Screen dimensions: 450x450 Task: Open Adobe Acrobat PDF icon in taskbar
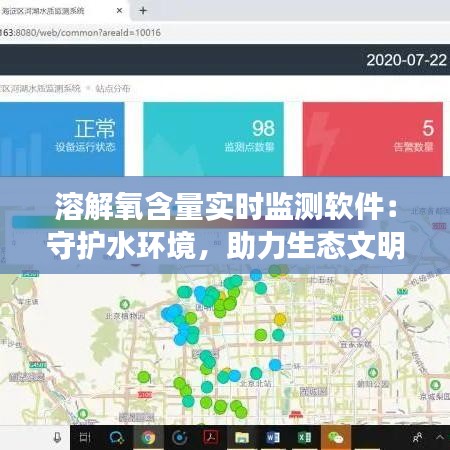[210, 437]
